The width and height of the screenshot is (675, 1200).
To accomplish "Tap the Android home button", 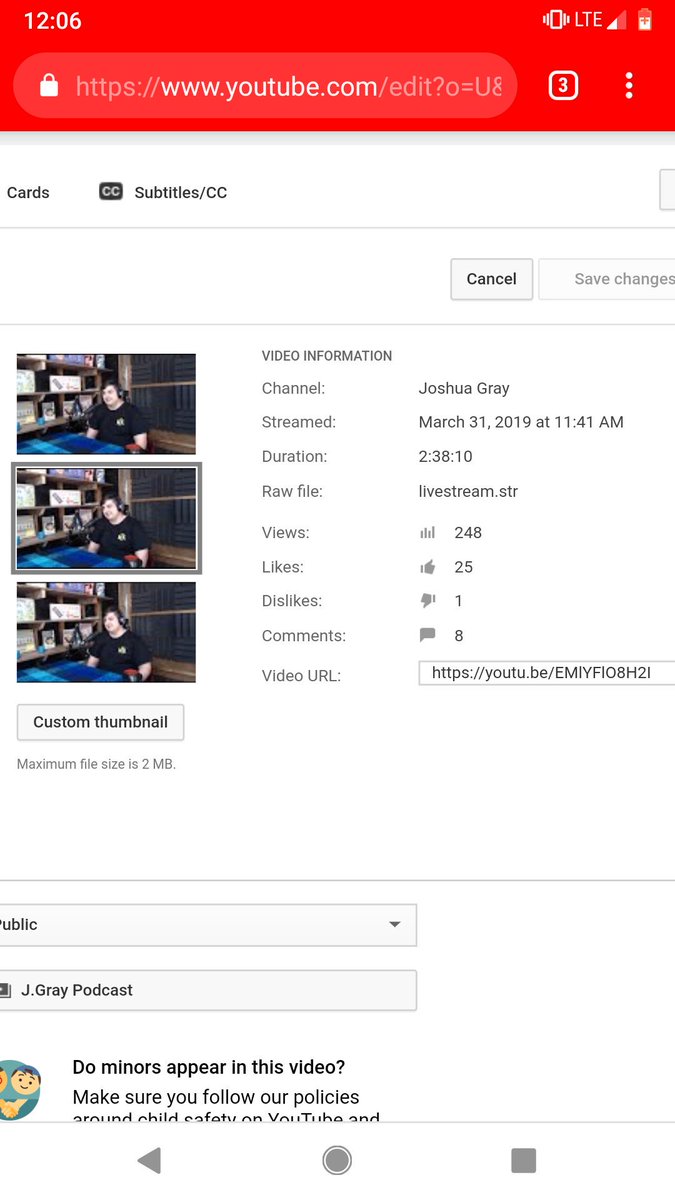I will click(337, 1160).
